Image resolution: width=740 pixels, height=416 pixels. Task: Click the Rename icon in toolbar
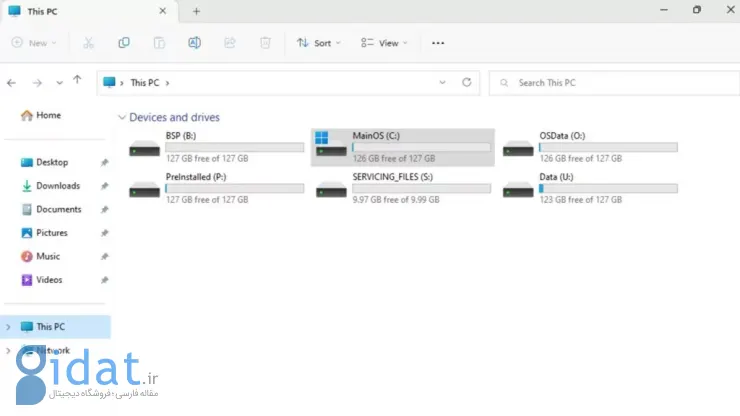pyautogui.click(x=194, y=43)
